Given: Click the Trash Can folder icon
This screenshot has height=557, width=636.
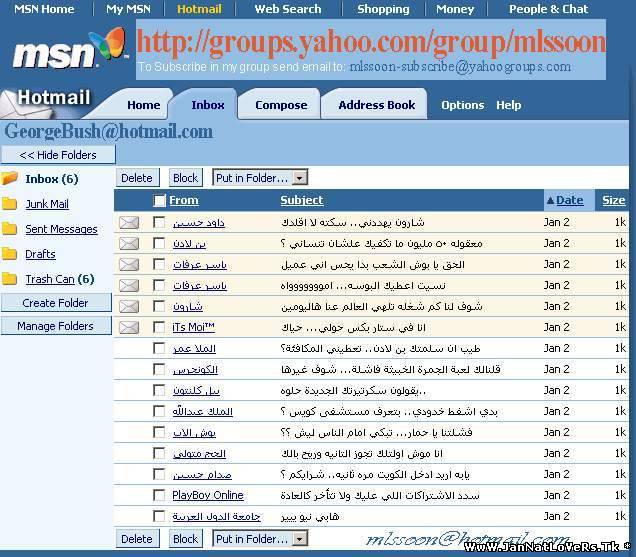Looking at the screenshot, I should click(9, 279).
